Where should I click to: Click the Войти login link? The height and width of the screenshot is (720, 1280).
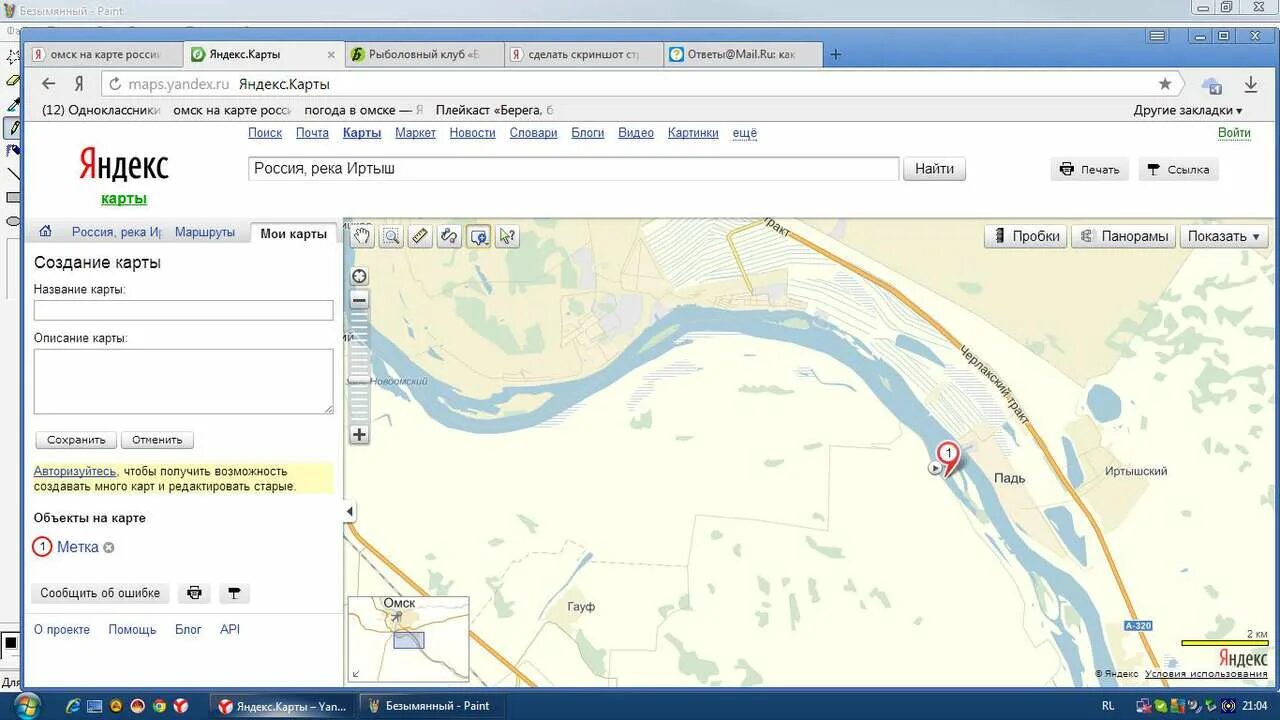click(x=1234, y=133)
